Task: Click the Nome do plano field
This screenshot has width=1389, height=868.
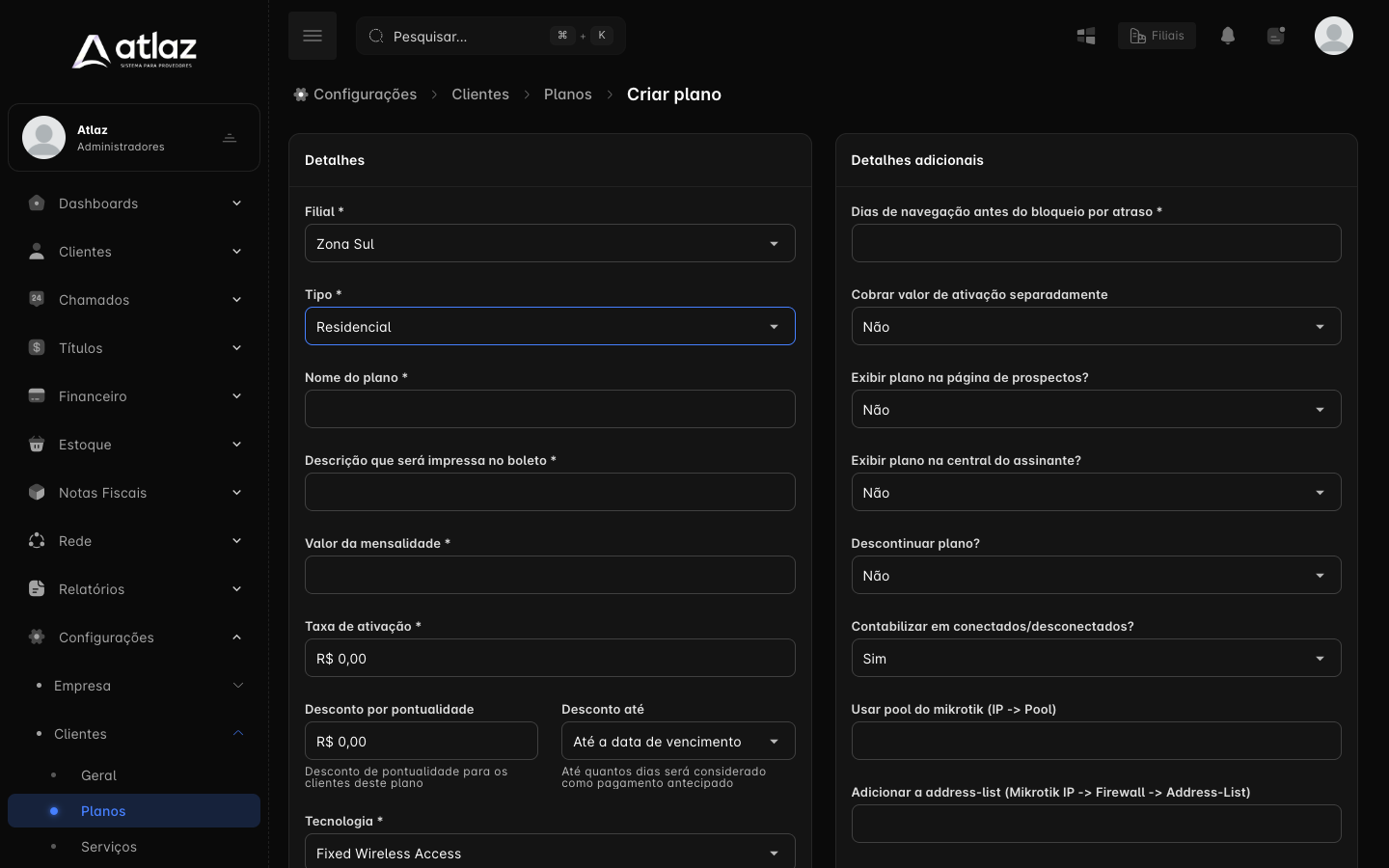Action: coord(550,409)
